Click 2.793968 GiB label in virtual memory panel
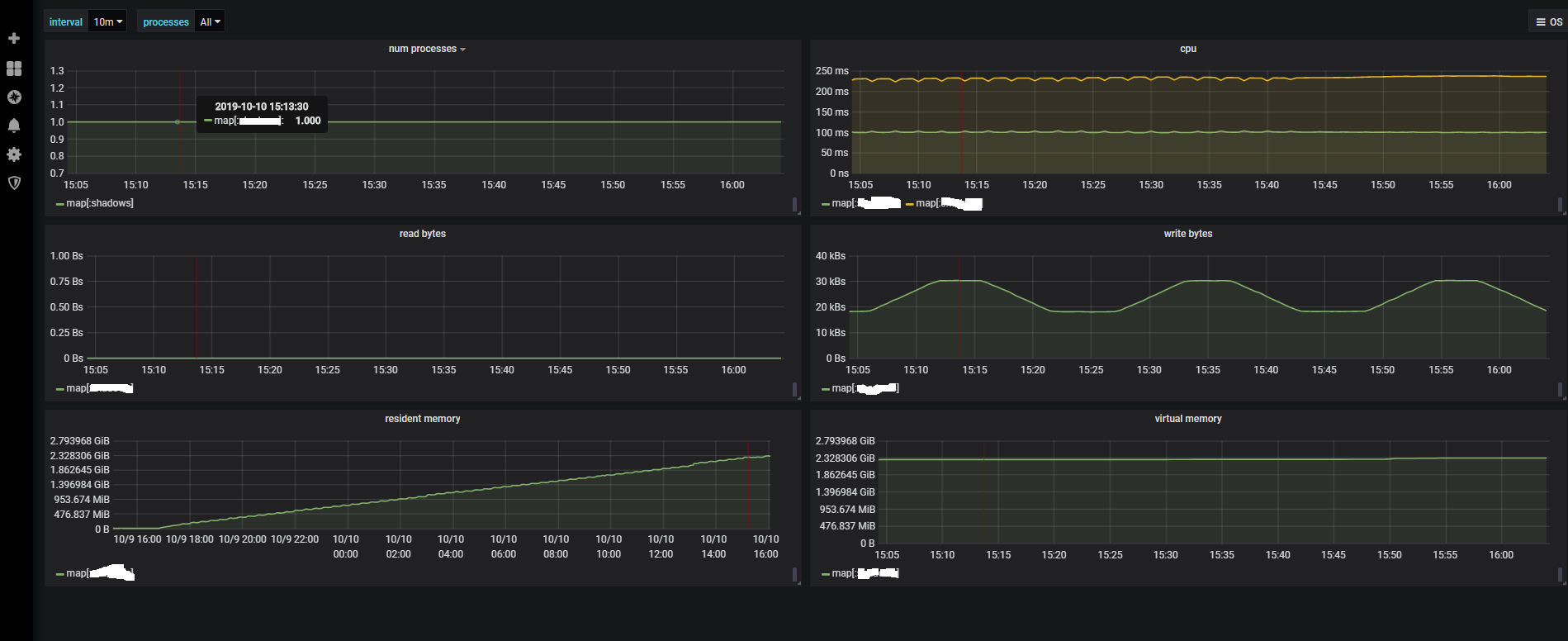The width and height of the screenshot is (1568, 641). click(845, 441)
